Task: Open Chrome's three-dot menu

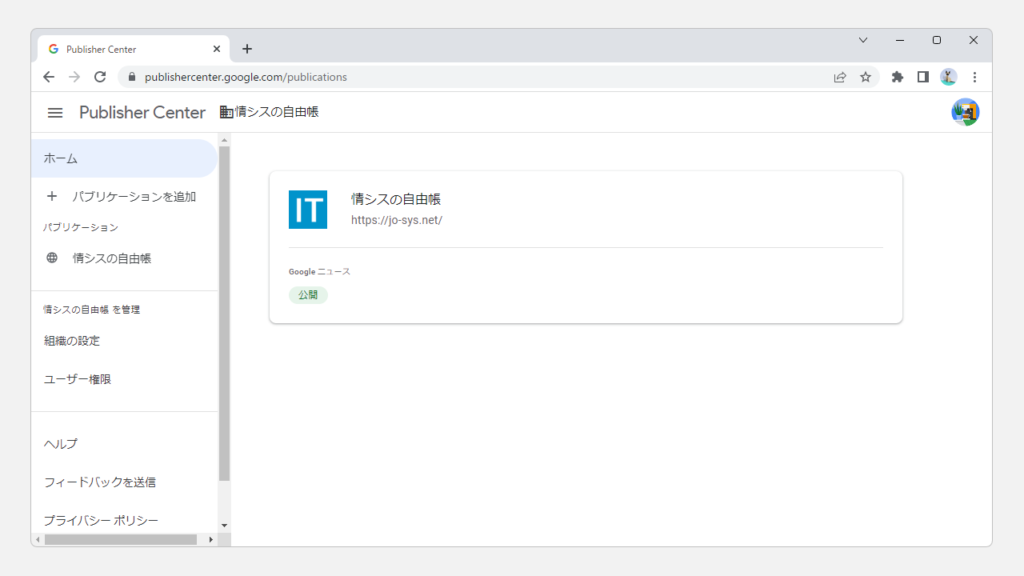Action: (975, 77)
